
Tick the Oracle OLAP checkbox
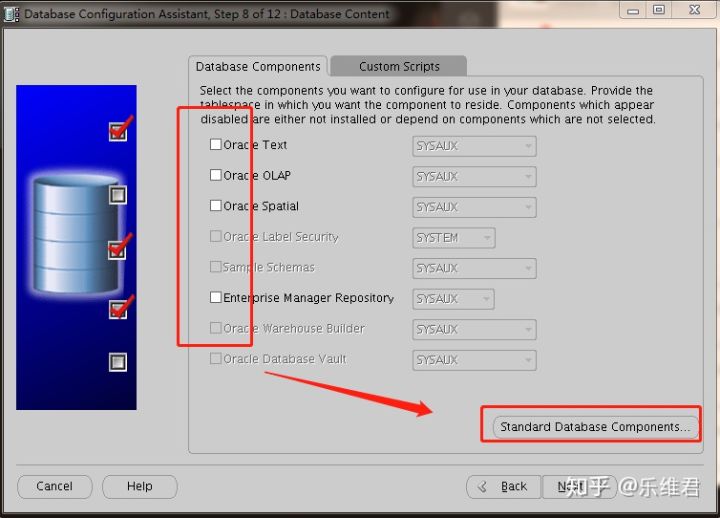(215, 175)
